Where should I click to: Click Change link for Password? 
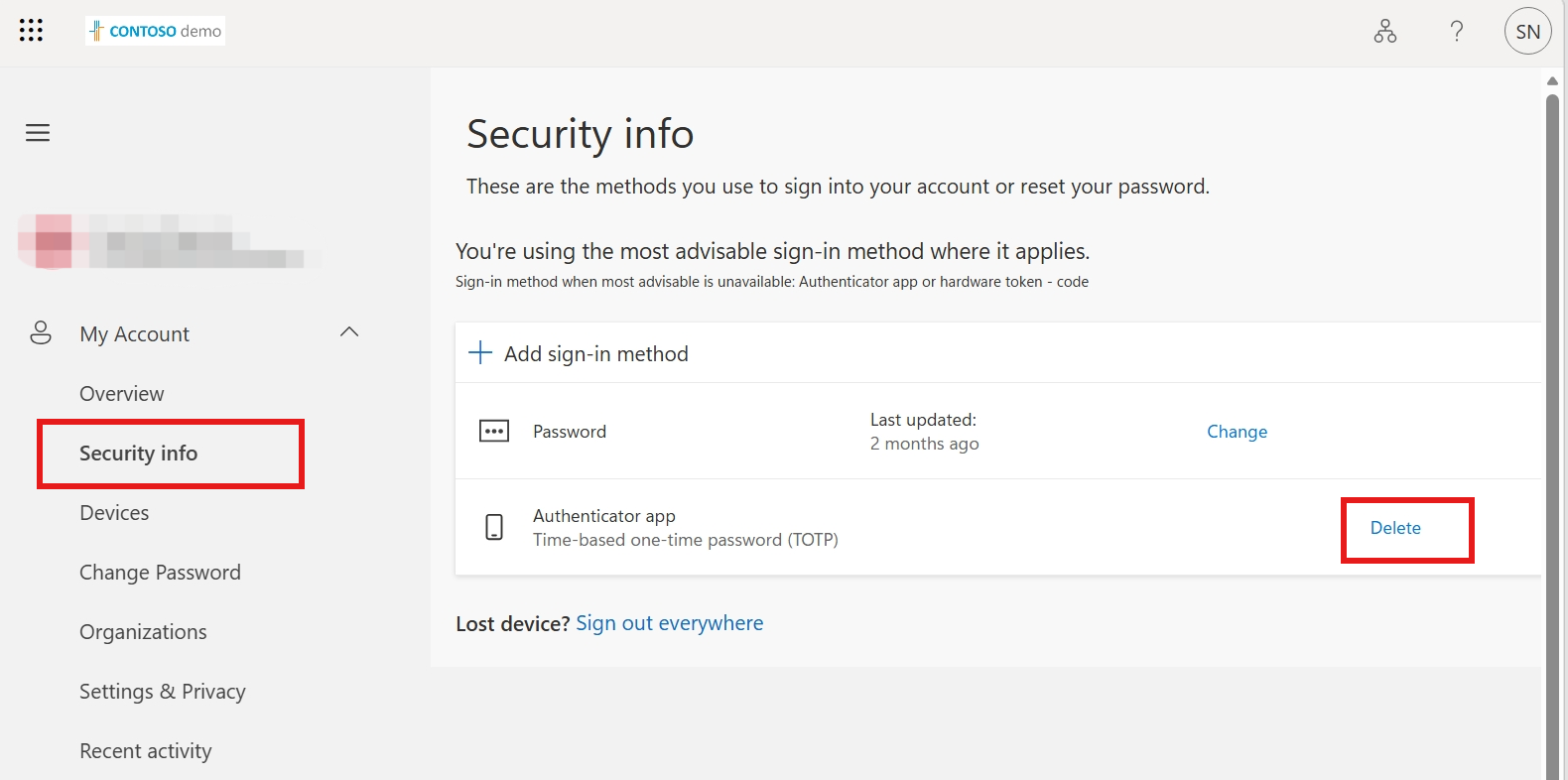[1238, 432]
